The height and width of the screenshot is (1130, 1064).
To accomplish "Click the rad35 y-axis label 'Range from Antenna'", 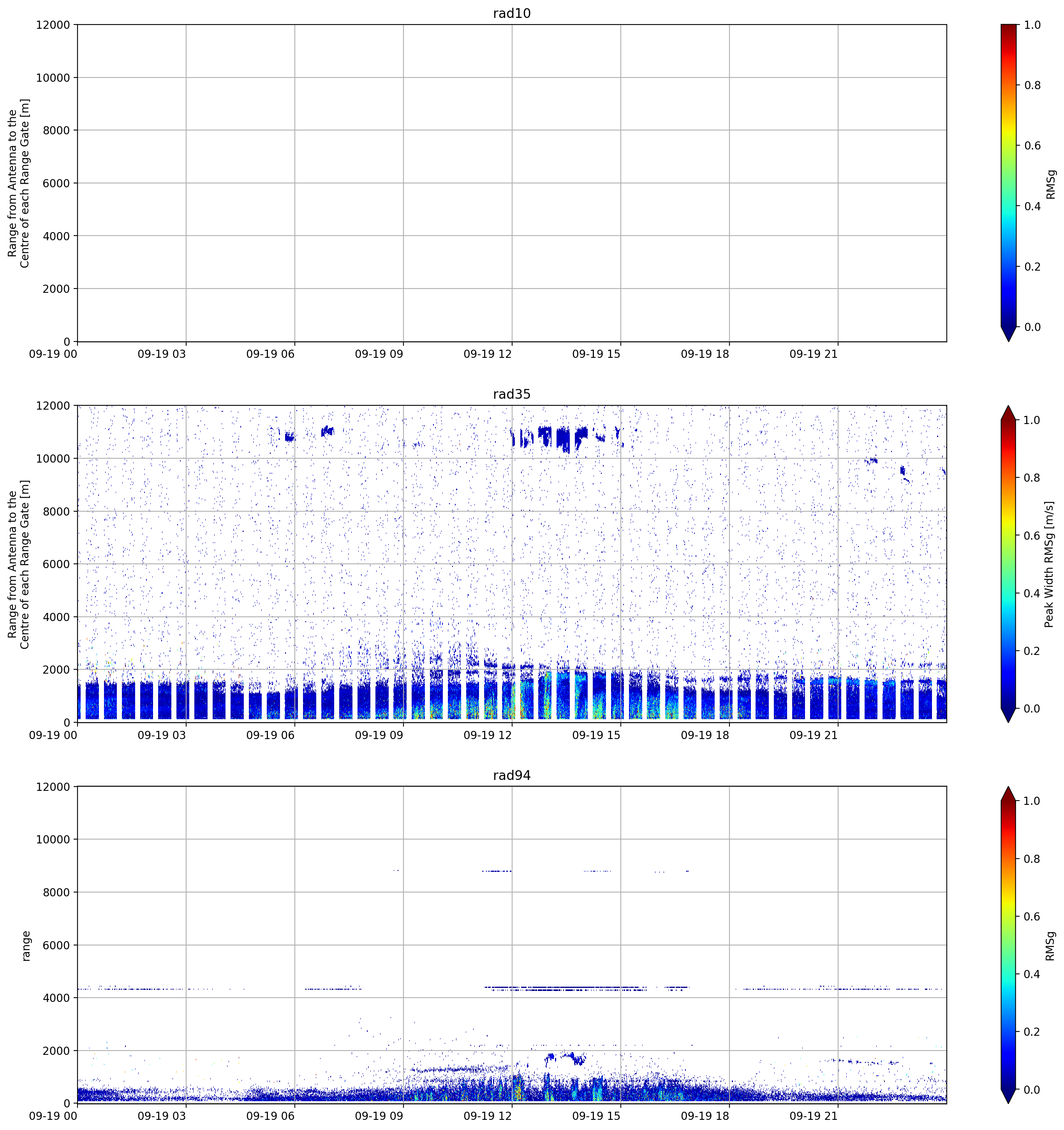I will coord(18,564).
